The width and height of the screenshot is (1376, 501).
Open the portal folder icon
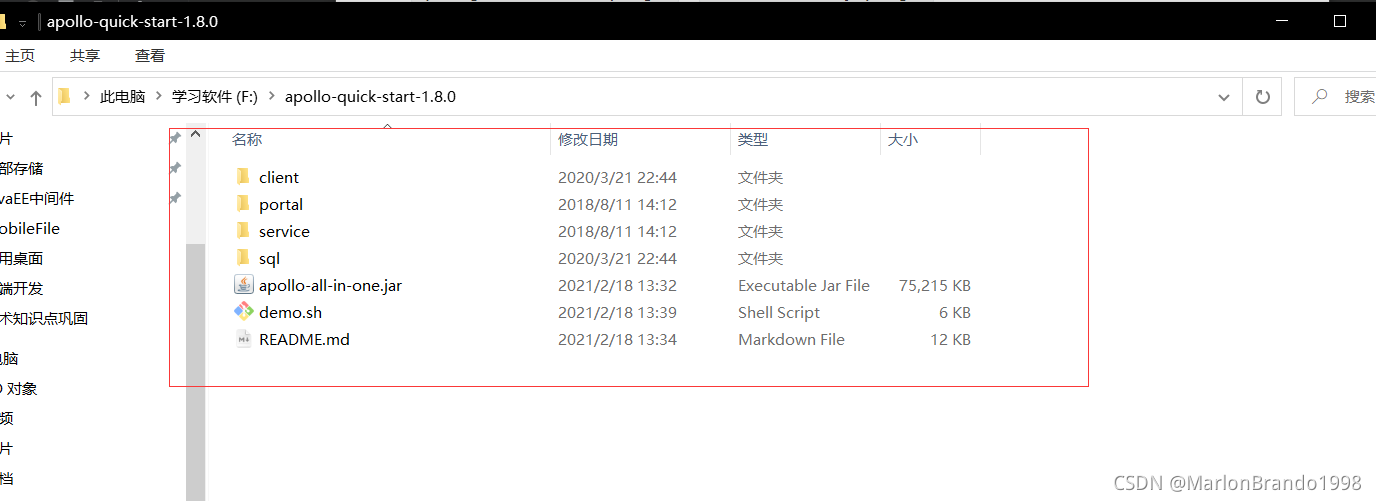pyautogui.click(x=243, y=204)
